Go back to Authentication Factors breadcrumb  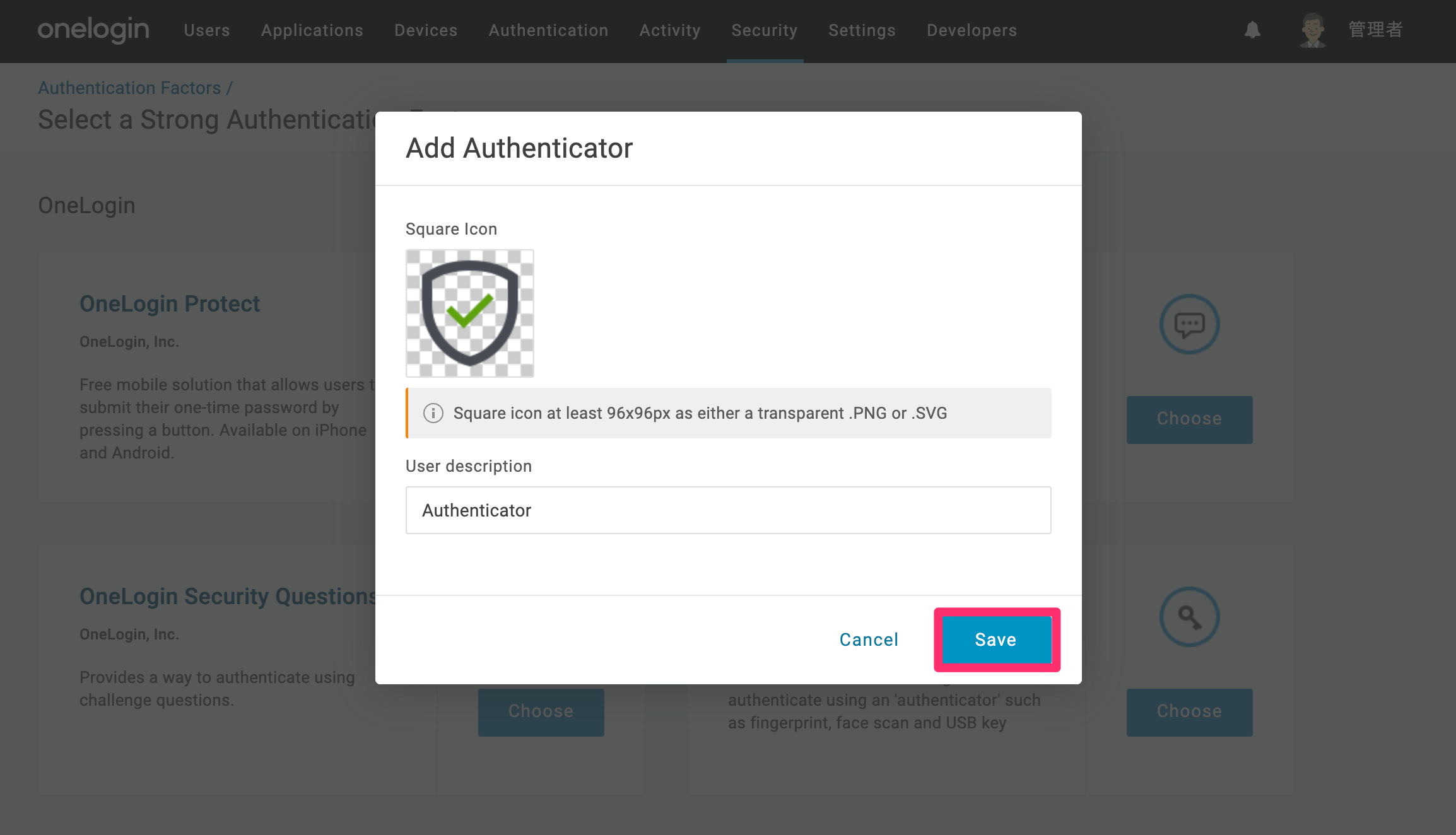129,88
